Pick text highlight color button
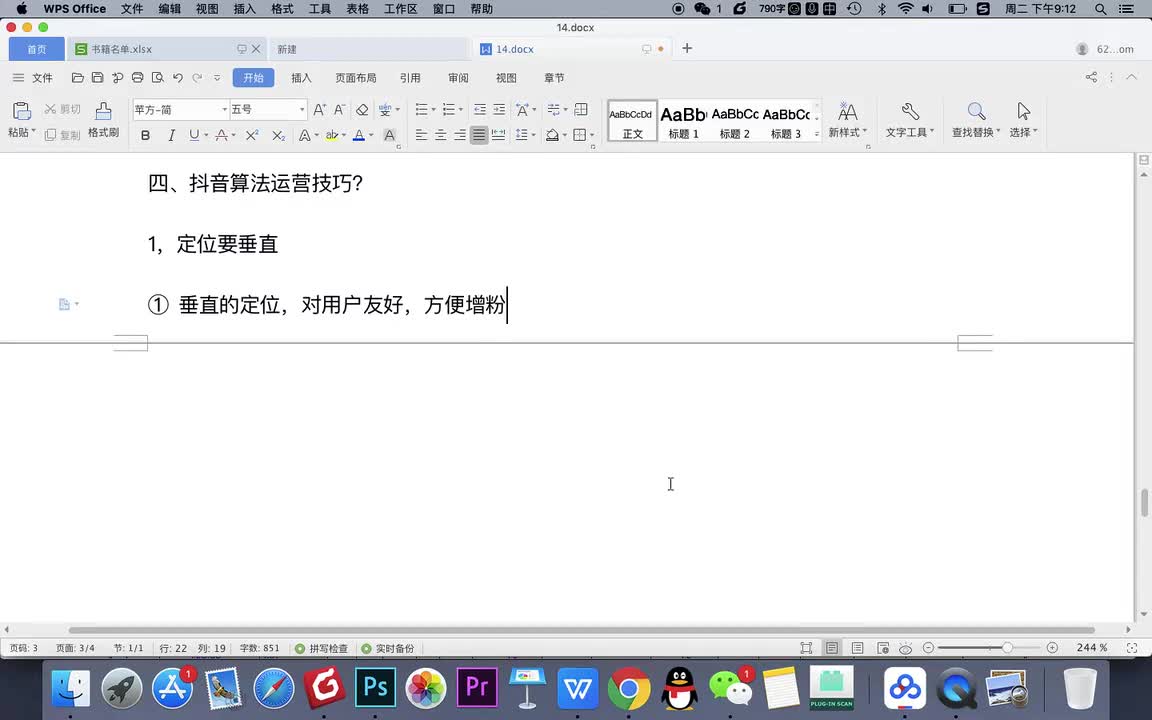 (x=332, y=135)
